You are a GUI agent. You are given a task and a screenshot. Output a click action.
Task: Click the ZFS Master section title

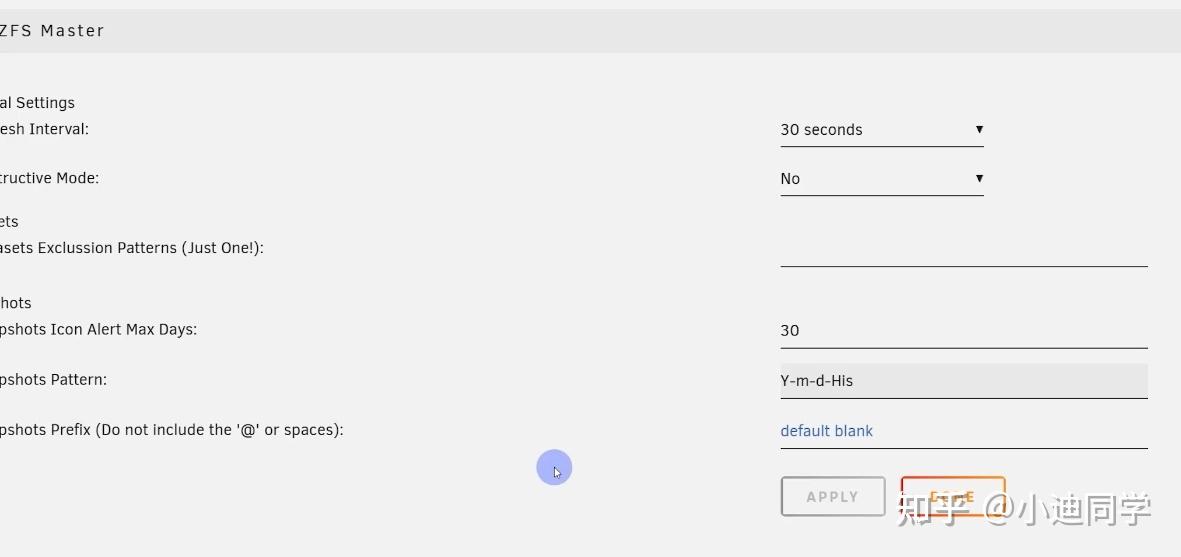click(52, 31)
